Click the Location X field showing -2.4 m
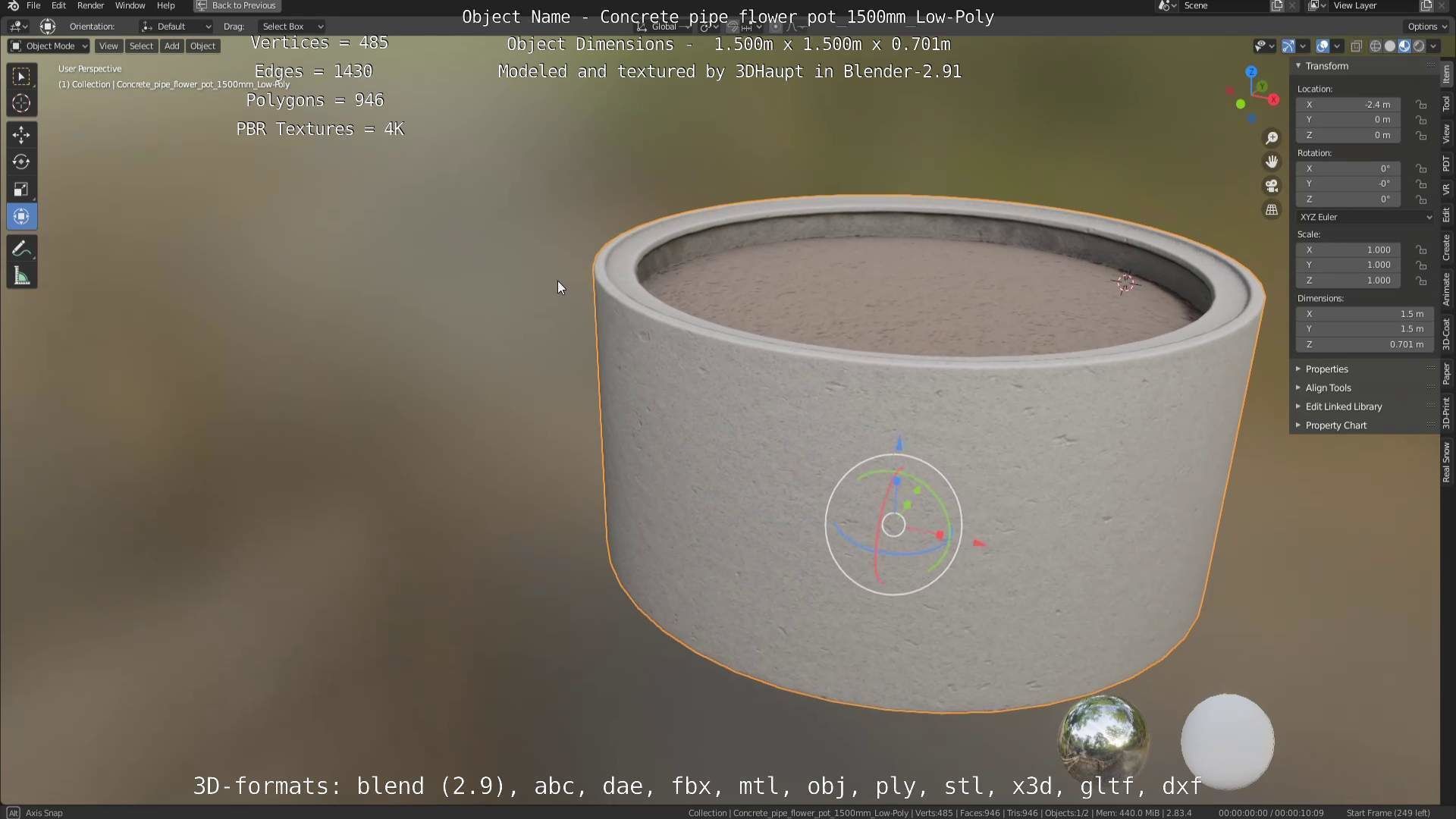 point(1348,105)
